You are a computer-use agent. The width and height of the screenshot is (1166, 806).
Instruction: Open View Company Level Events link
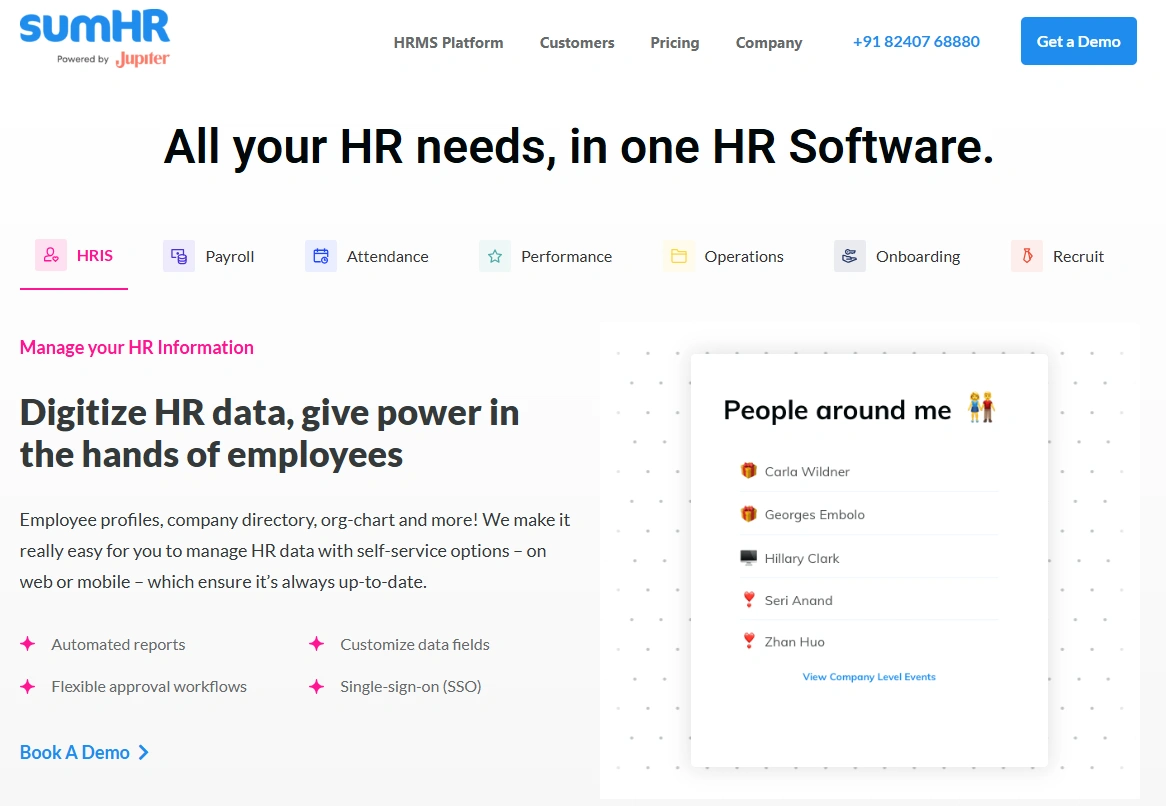(x=869, y=677)
